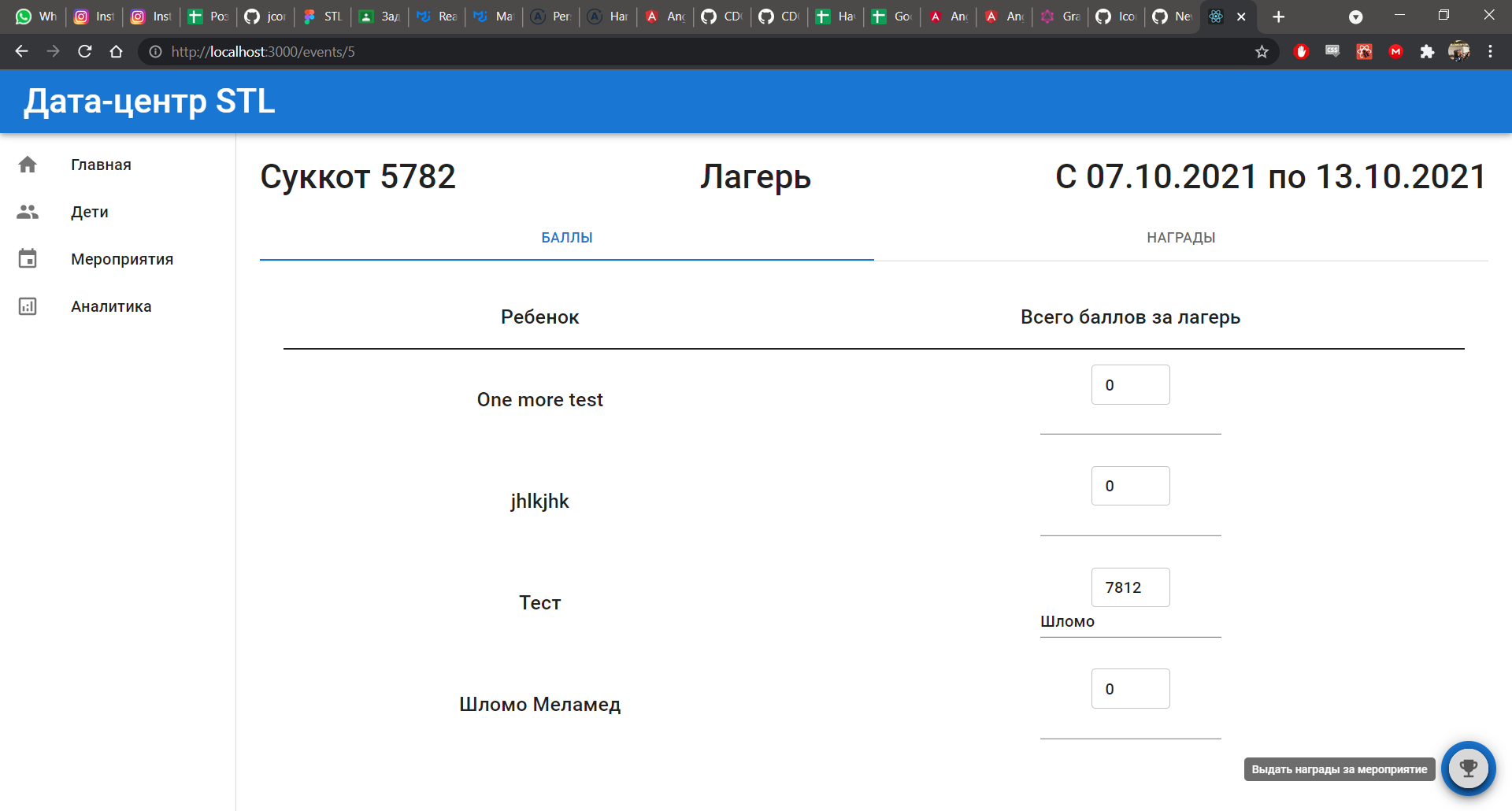Screen dimensions: 1512x811
Task: Open the home icon for Главная
Action: [x=28, y=165]
